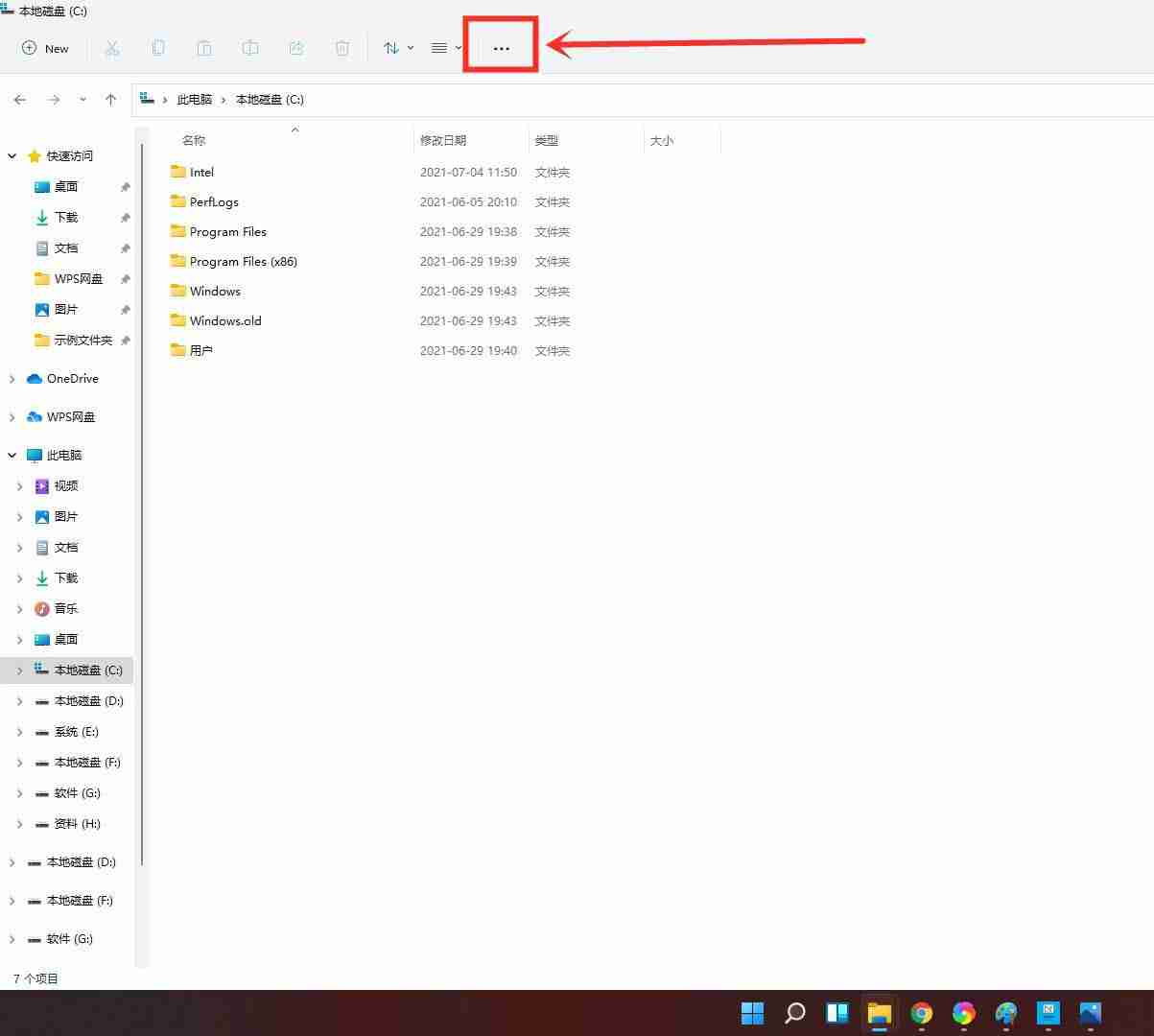
Task: Select the Cut icon in the toolbar
Action: [112, 48]
